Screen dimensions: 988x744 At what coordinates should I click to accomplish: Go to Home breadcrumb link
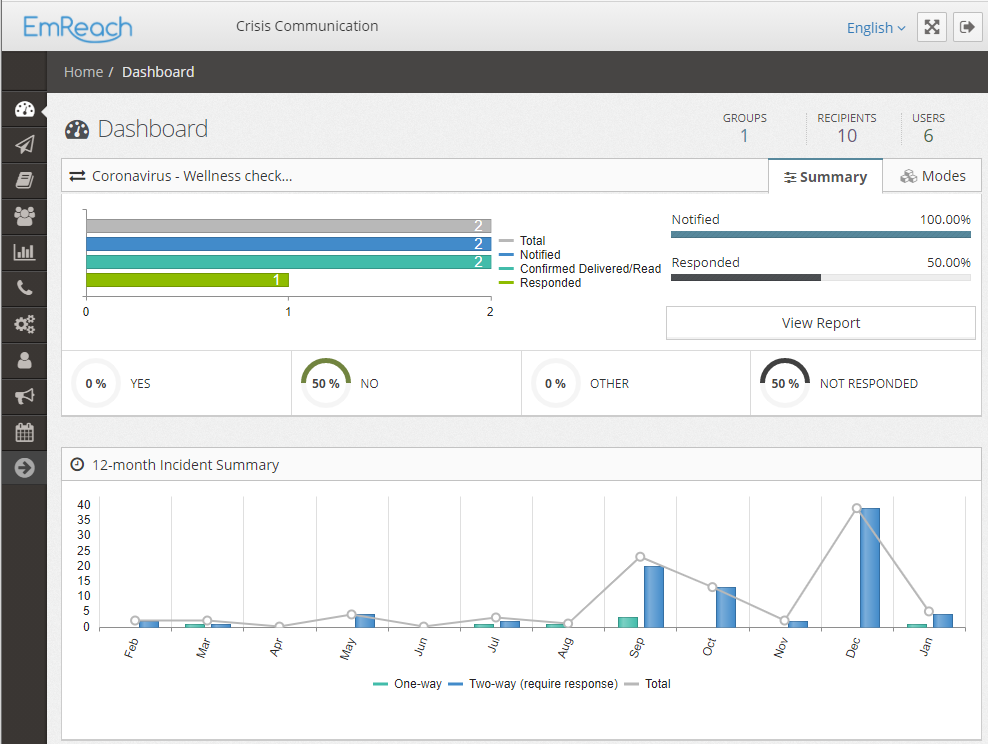pos(83,72)
